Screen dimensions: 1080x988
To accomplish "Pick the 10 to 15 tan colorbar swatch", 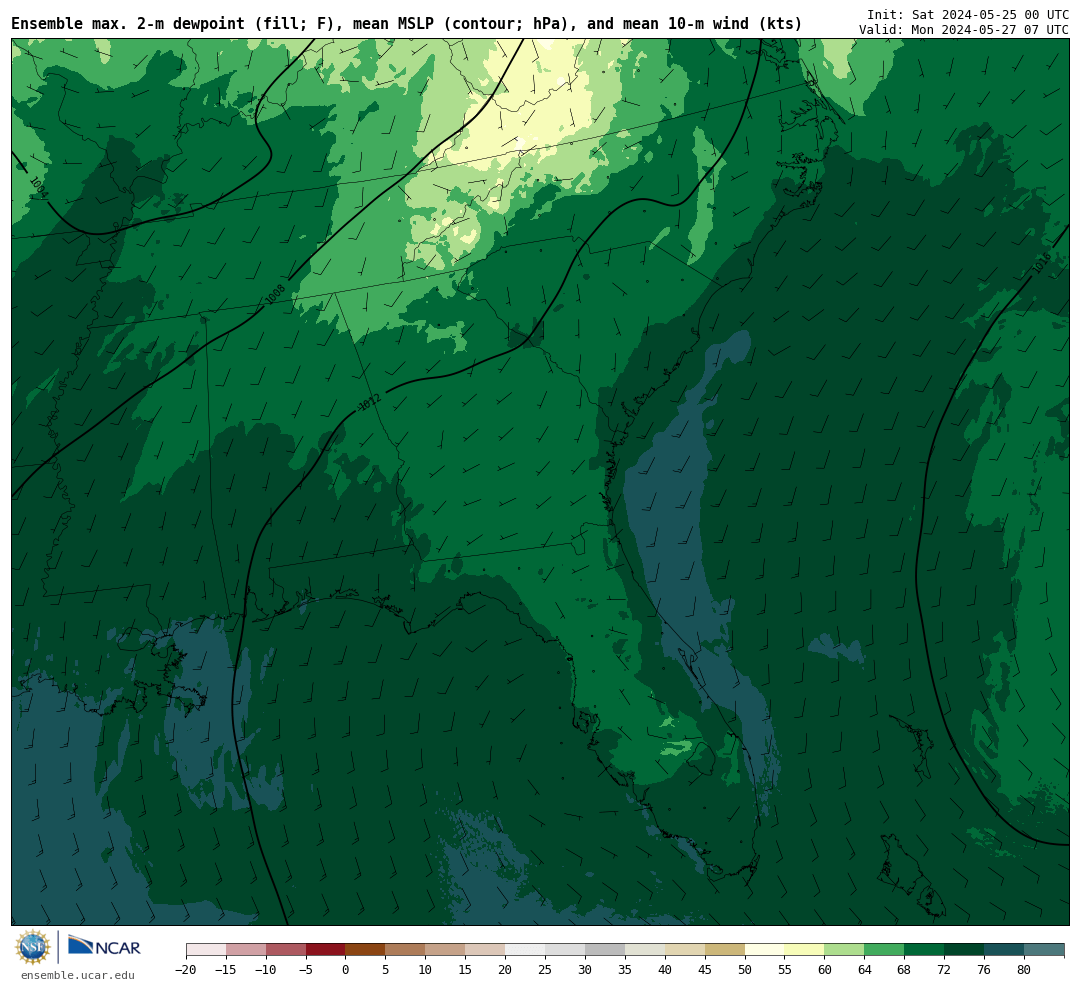I will click(x=446, y=950).
